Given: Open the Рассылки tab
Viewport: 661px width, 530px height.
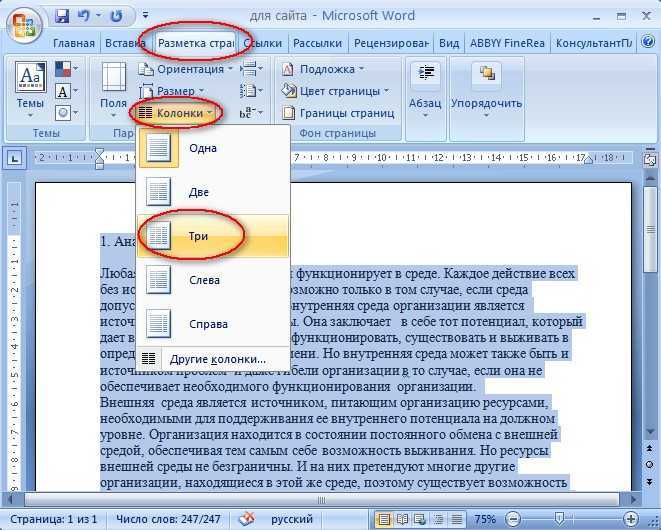Looking at the screenshot, I should click(317, 43).
